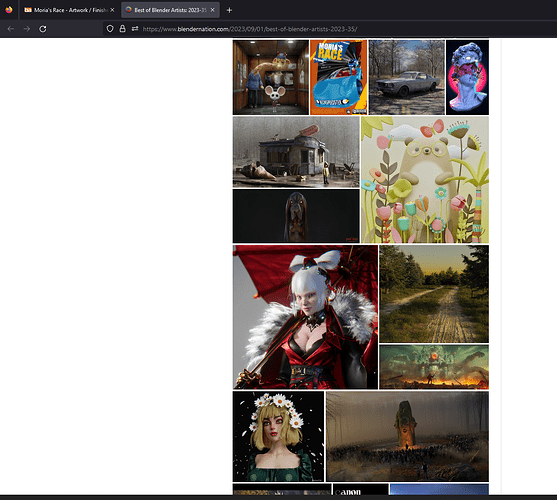Reload the current page
This screenshot has width=557, height=500.
click(x=43, y=29)
